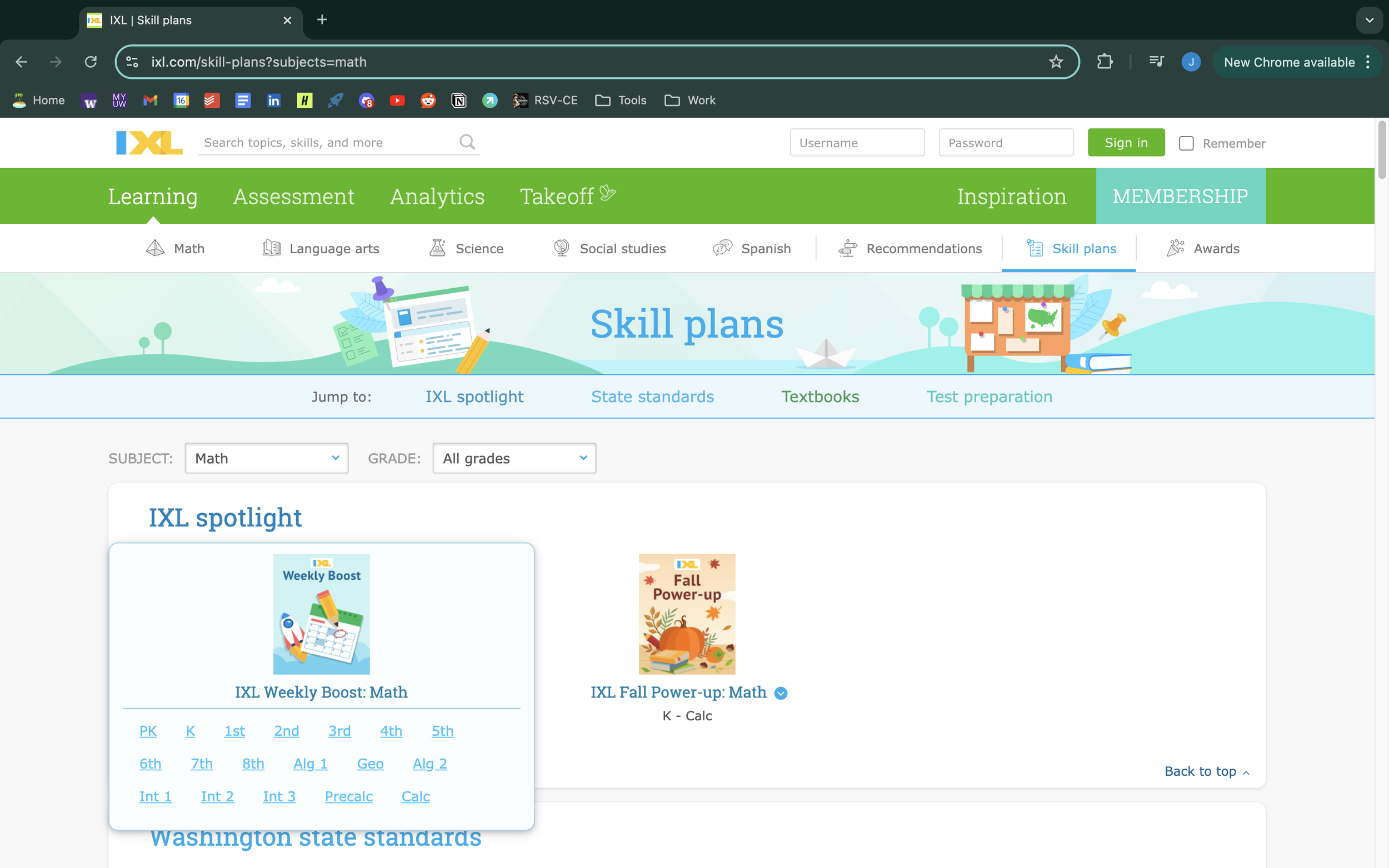Open Chrome extensions puzzle icon
Screen dimensions: 1389x868
[x=1104, y=62]
